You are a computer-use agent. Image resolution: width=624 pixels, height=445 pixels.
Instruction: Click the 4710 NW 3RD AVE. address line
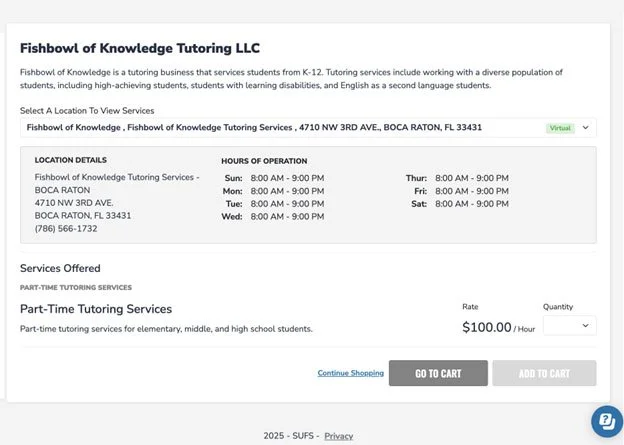tap(74, 203)
